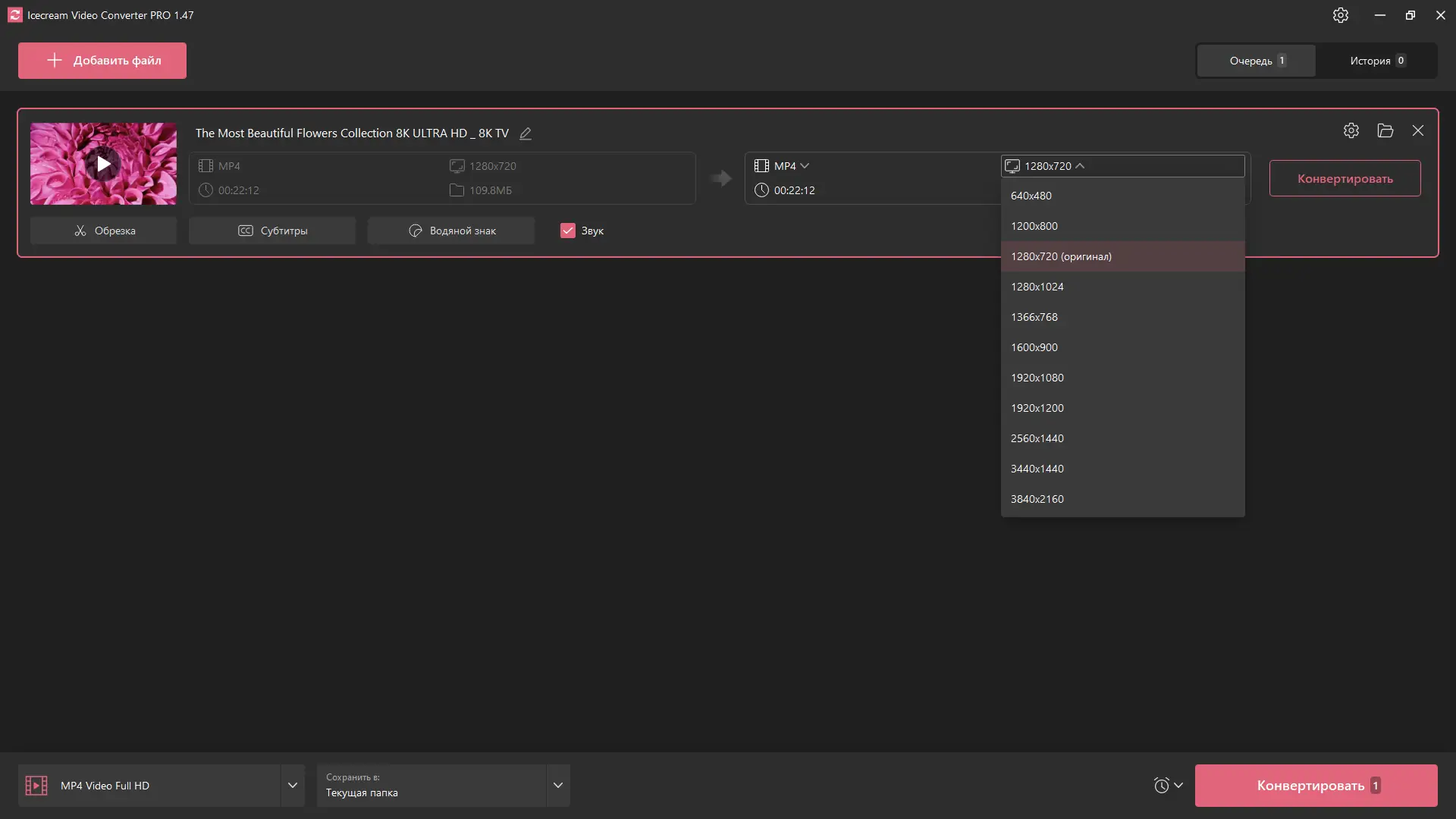Play the flower video thumbnail preview
This screenshot has width=1456, height=819.
pos(103,164)
